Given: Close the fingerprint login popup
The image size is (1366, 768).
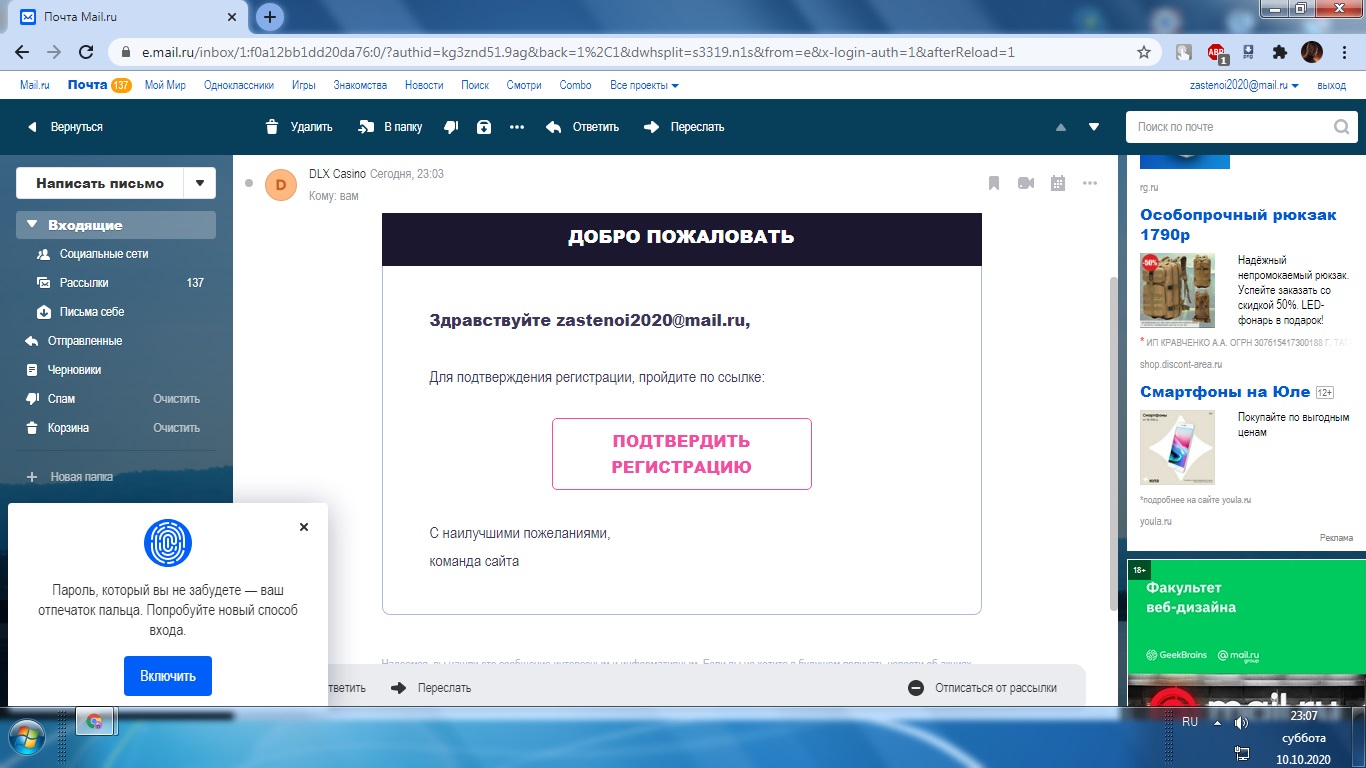Looking at the screenshot, I should point(304,527).
